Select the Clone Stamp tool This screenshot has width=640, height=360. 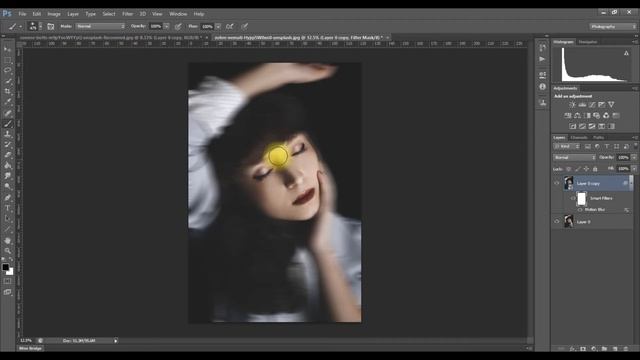(x=7, y=134)
